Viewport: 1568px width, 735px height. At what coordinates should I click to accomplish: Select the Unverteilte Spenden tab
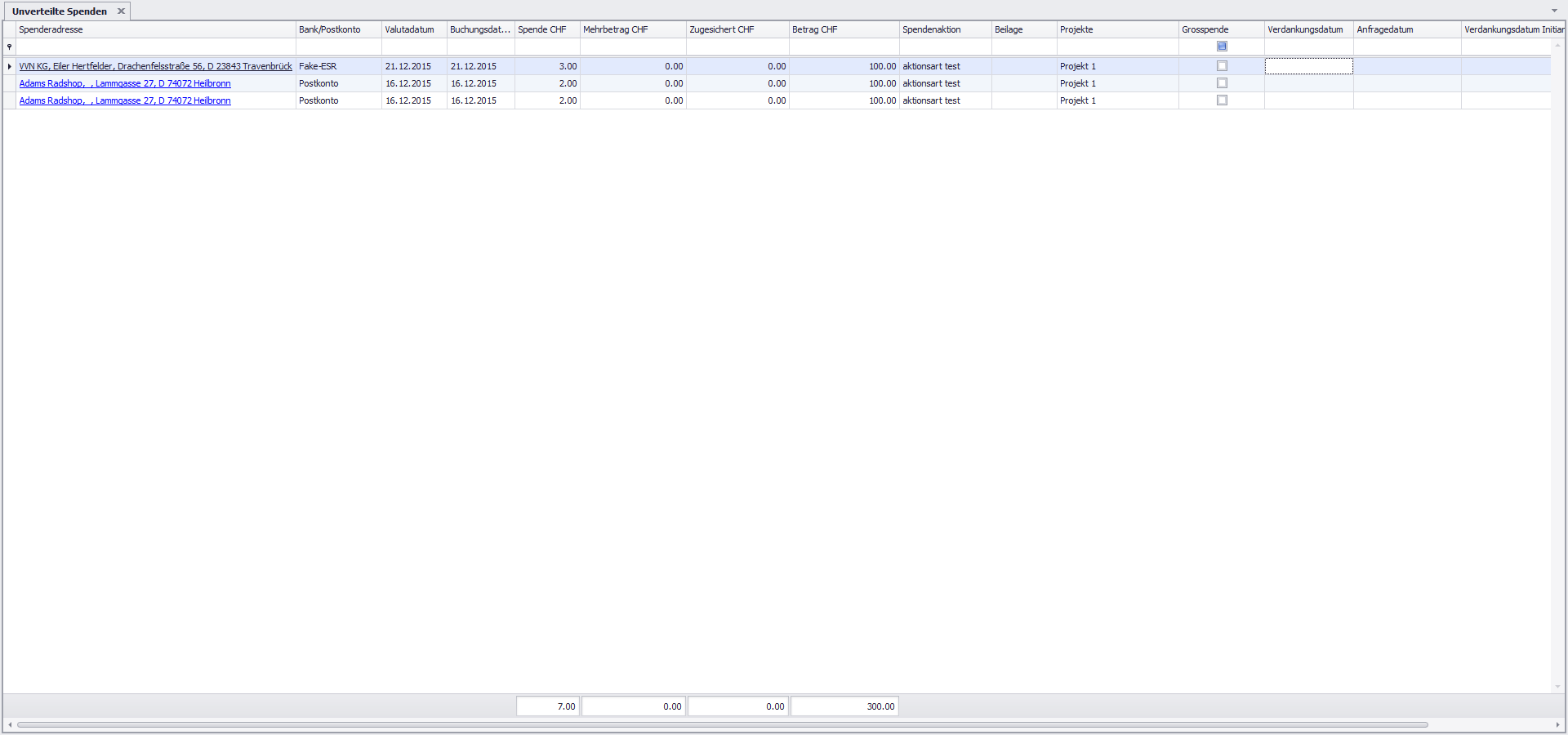[x=60, y=11]
